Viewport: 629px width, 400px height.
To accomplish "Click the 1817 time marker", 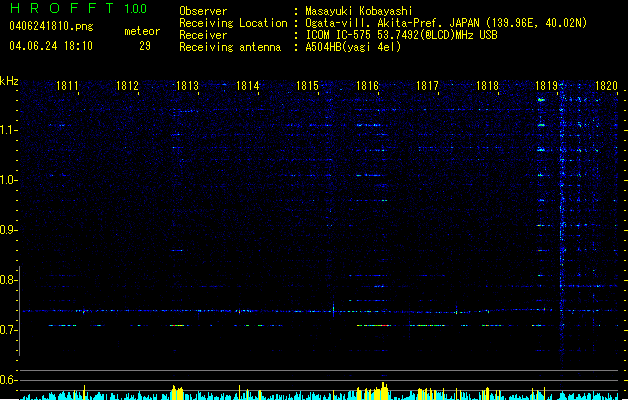I will coord(427,86).
